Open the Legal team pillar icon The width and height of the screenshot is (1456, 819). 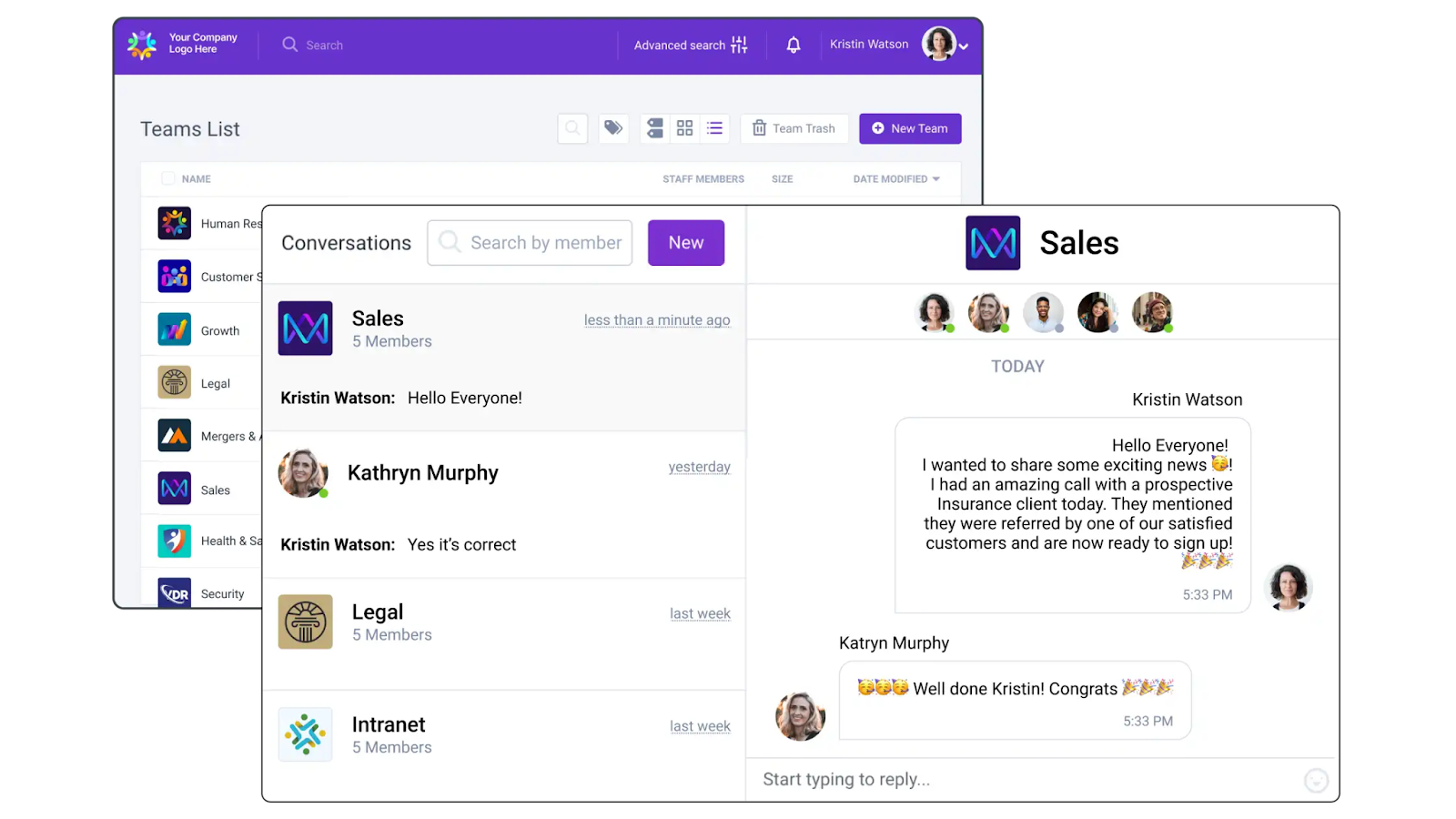(x=174, y=382)
